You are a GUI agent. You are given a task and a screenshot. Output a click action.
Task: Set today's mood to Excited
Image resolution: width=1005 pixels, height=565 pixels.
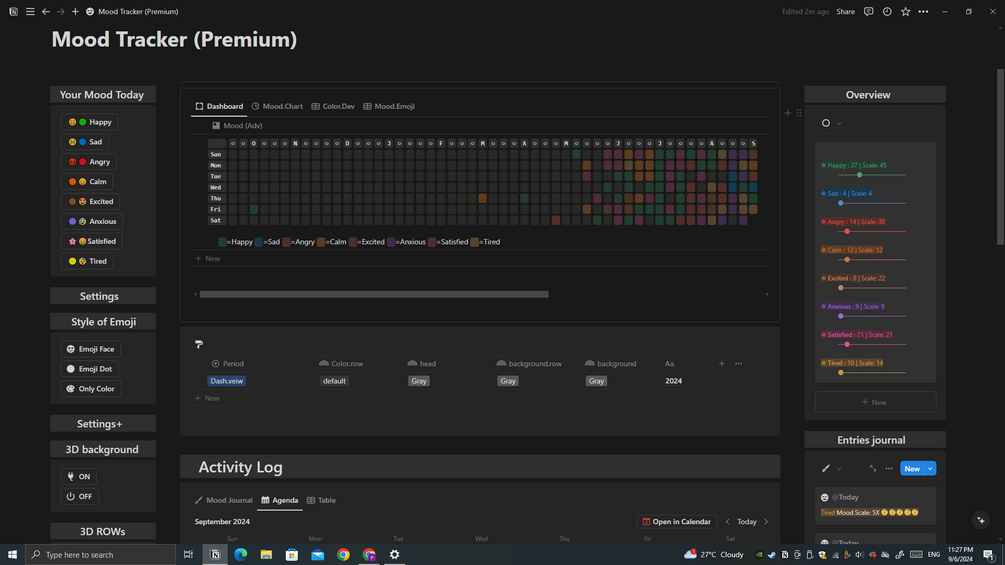pyautogui.click(x=90, y=201)
